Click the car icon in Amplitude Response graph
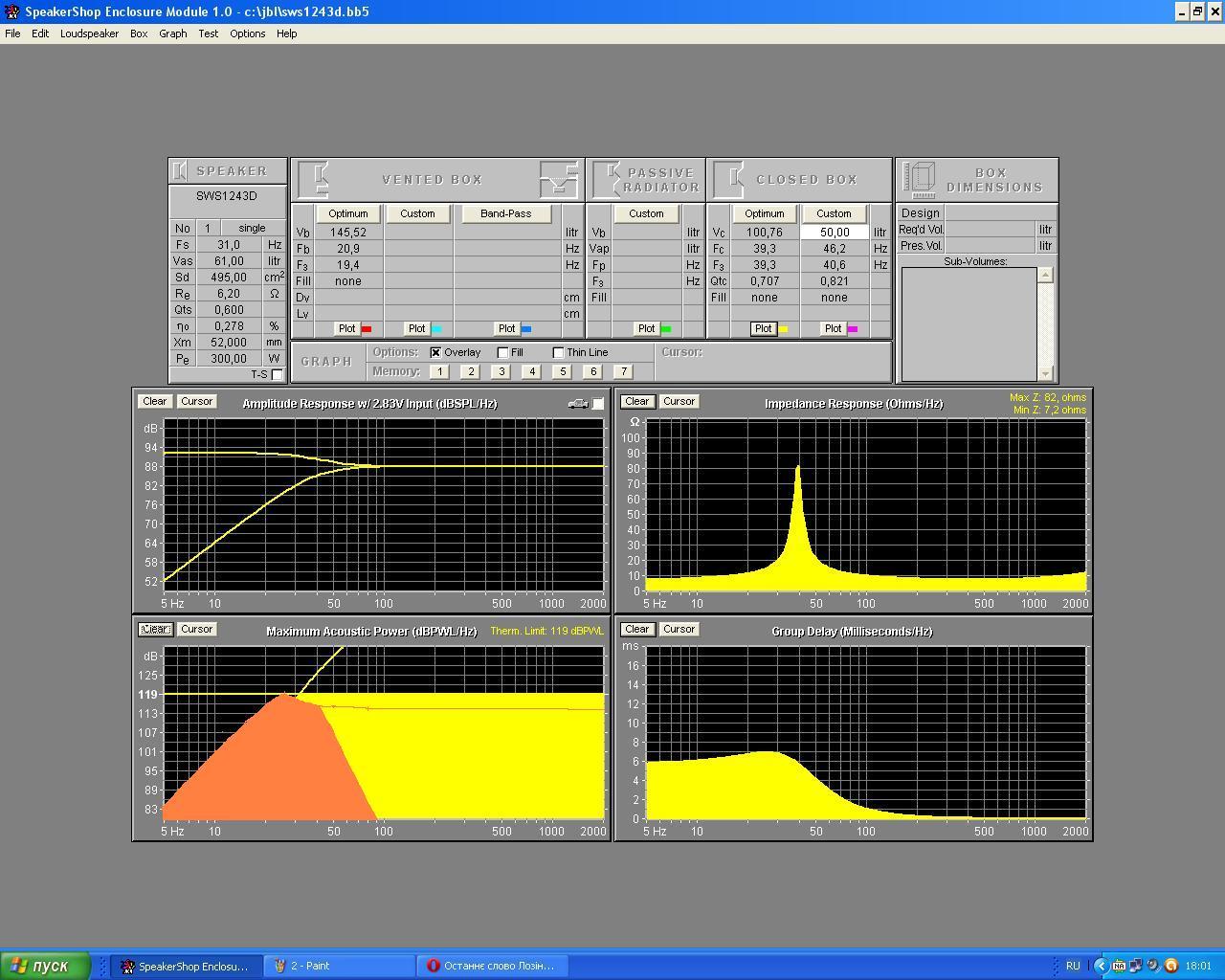1225x980 pixels. pyautogui.click(x=577, y=404)
